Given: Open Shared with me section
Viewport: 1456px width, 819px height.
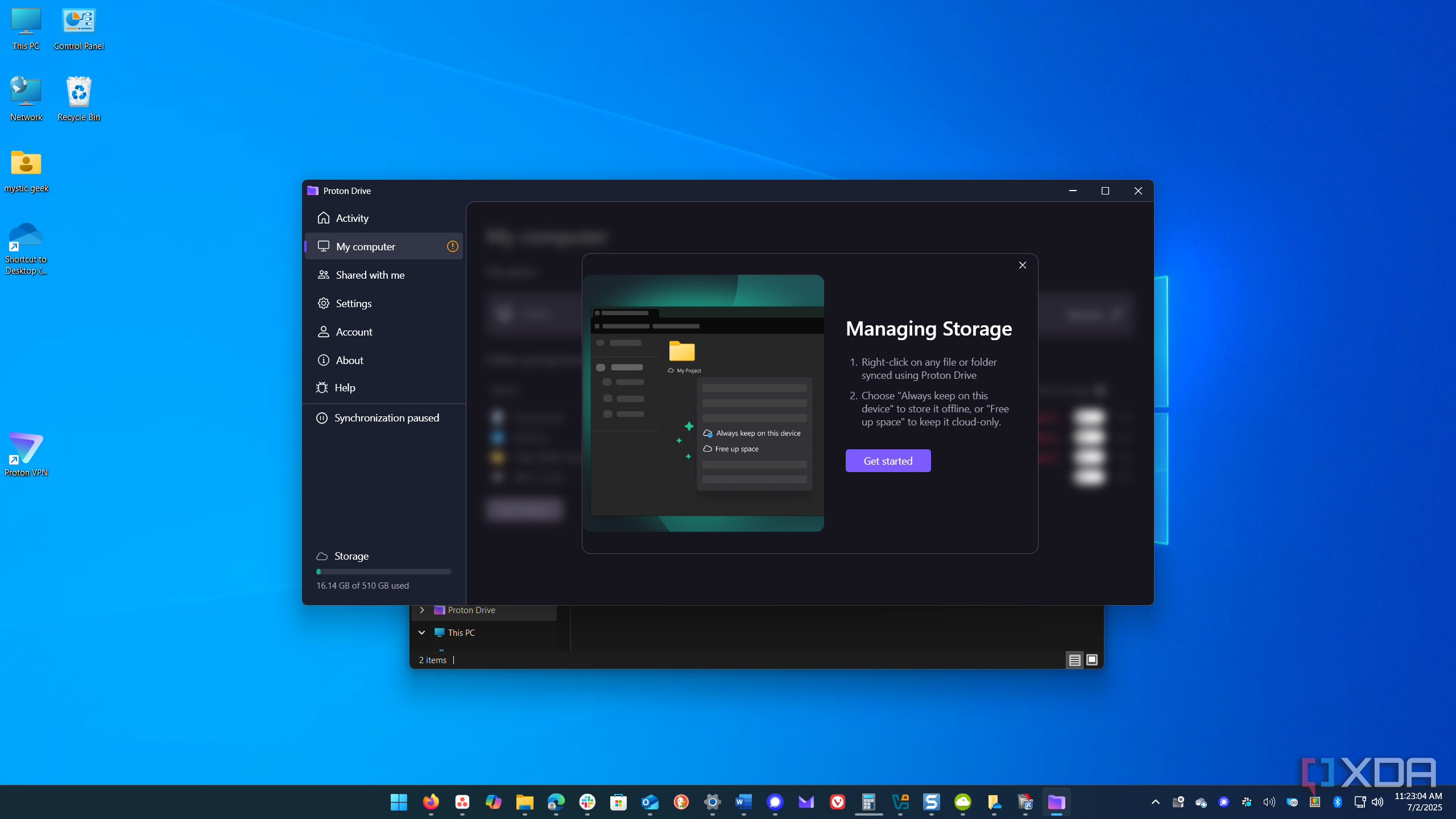Looking at the screenshot, I should 384,275.
